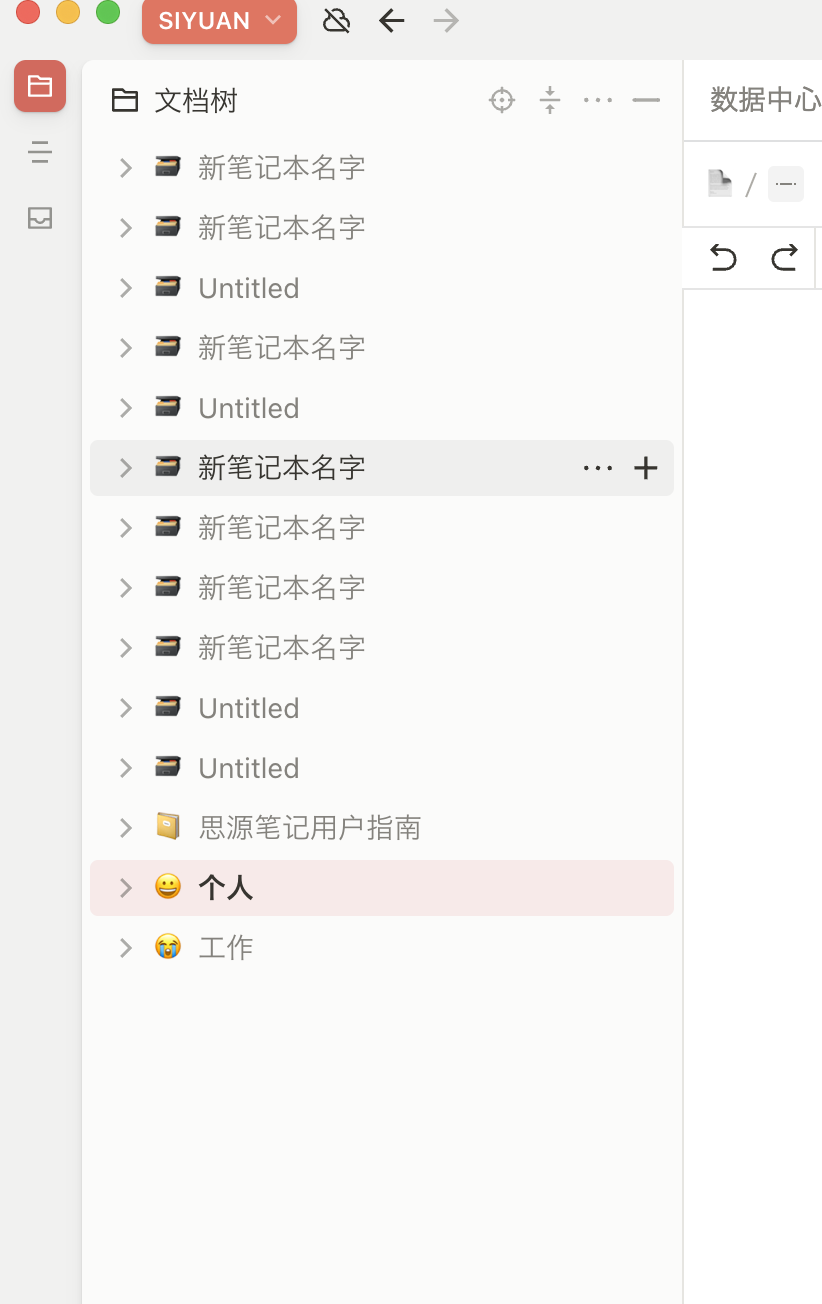Viewport: 822px width, 1304px height.
Task: Open more menu for highlighted notebook
Action: click(598, 468)
